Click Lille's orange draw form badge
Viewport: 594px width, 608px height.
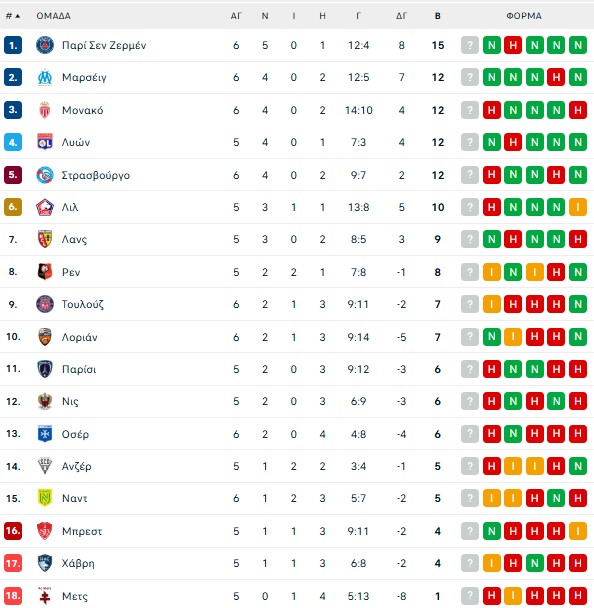point(578,207)
